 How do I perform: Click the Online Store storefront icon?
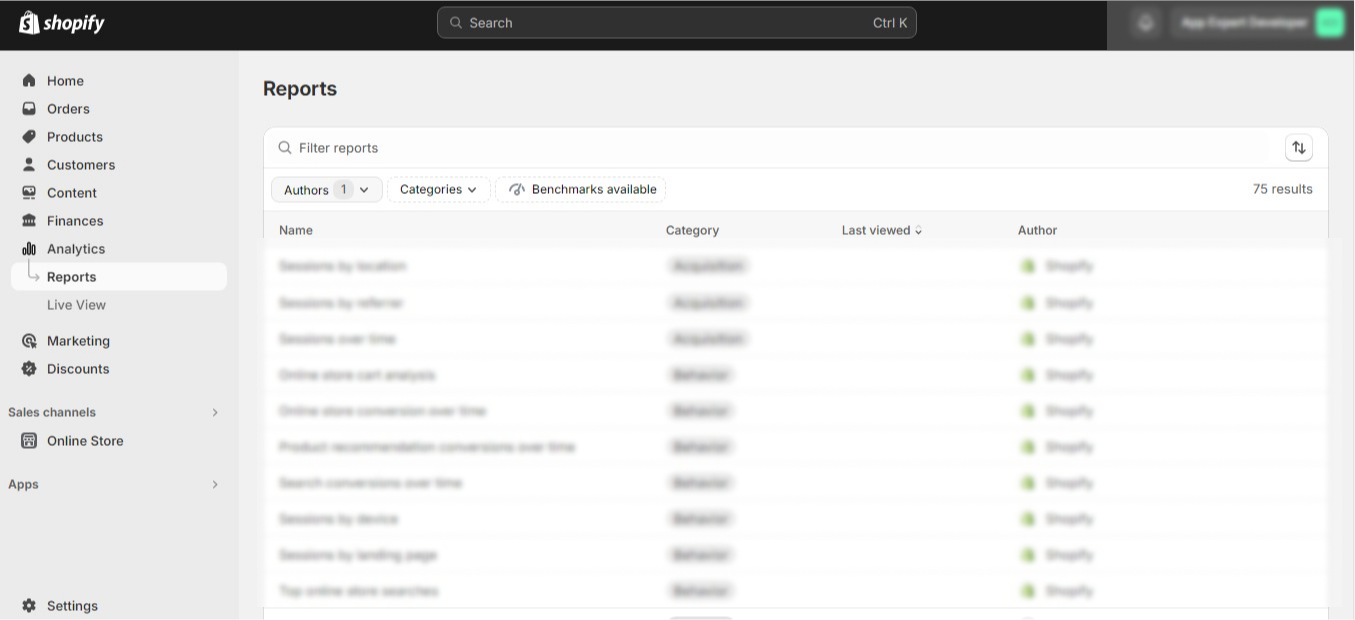[29, 440]
